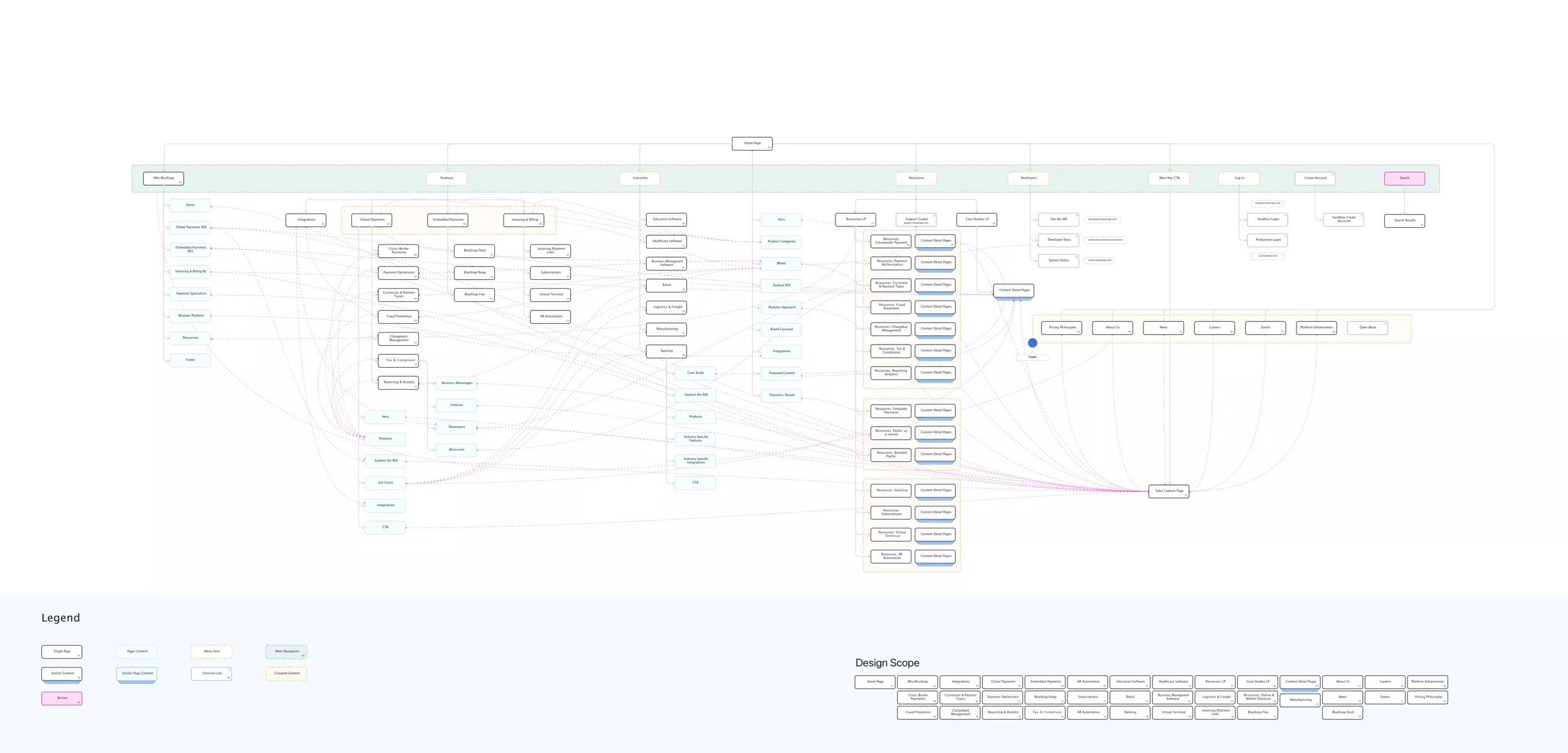Select the Production Login node
Viewport: 1568px width, 753px height.
pos(1268,240)
